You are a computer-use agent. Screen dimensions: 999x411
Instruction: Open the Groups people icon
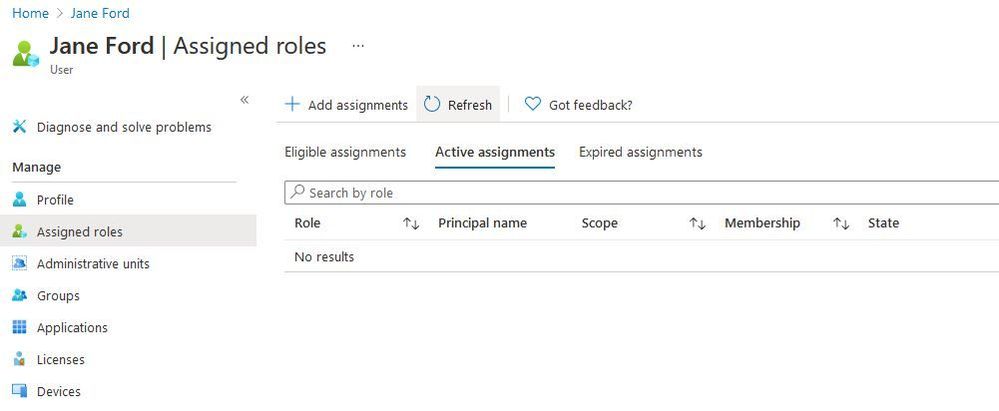[19, 296]
